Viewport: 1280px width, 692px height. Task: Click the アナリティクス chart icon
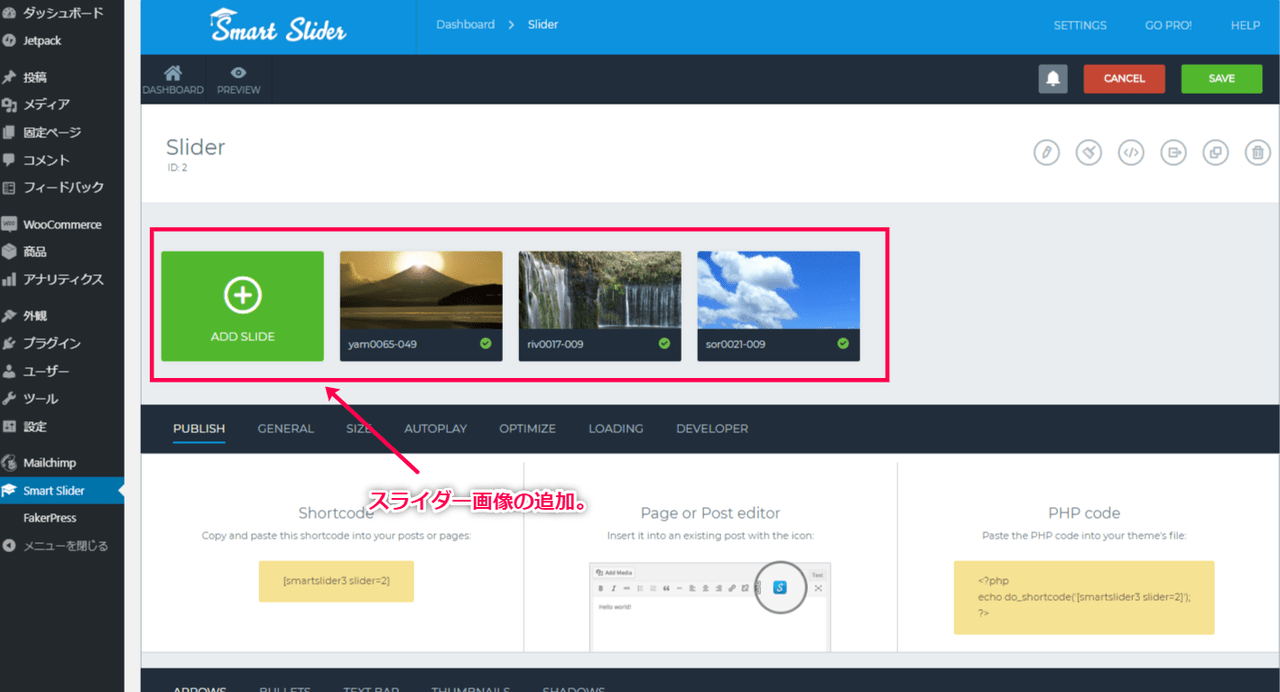[10, 279]
